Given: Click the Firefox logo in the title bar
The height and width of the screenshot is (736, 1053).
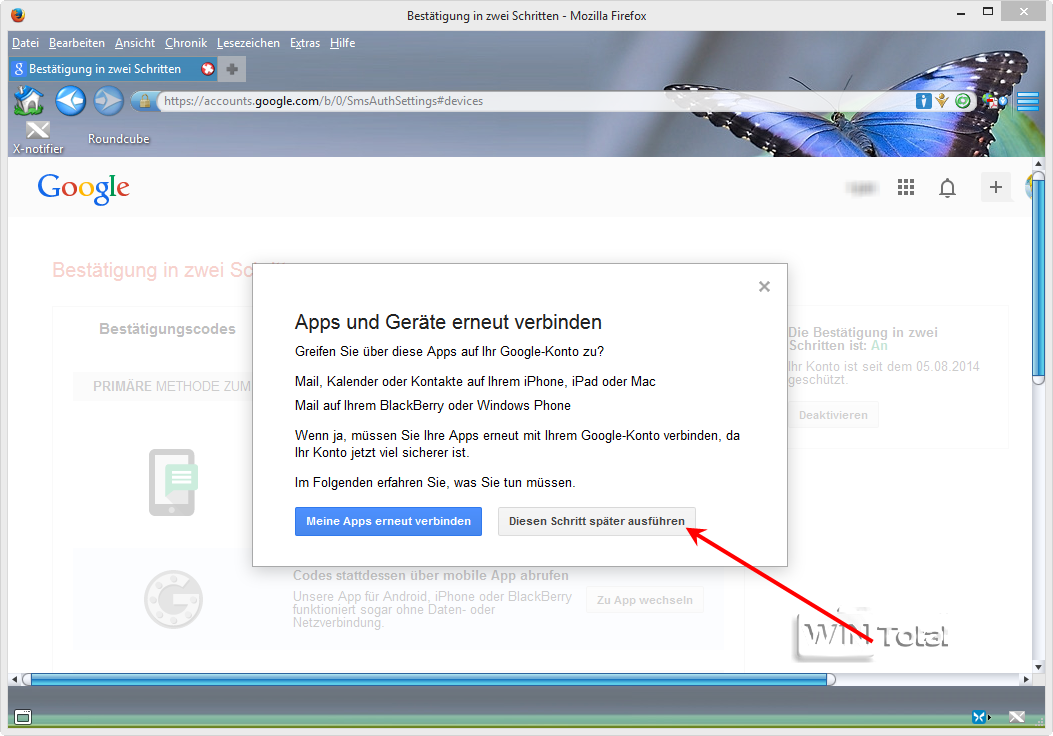Looking at the screenshot, I should (x=18, y=15).
